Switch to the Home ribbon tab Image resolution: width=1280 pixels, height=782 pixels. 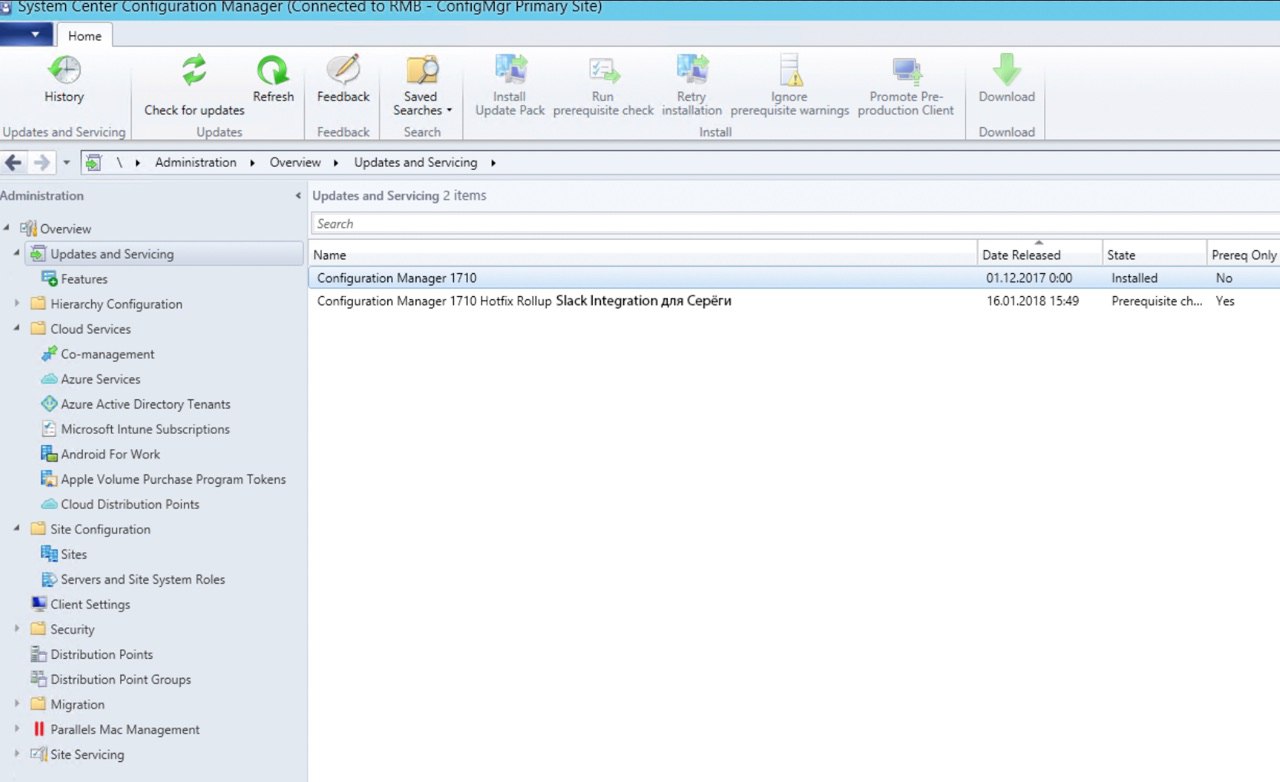(84, 35)
